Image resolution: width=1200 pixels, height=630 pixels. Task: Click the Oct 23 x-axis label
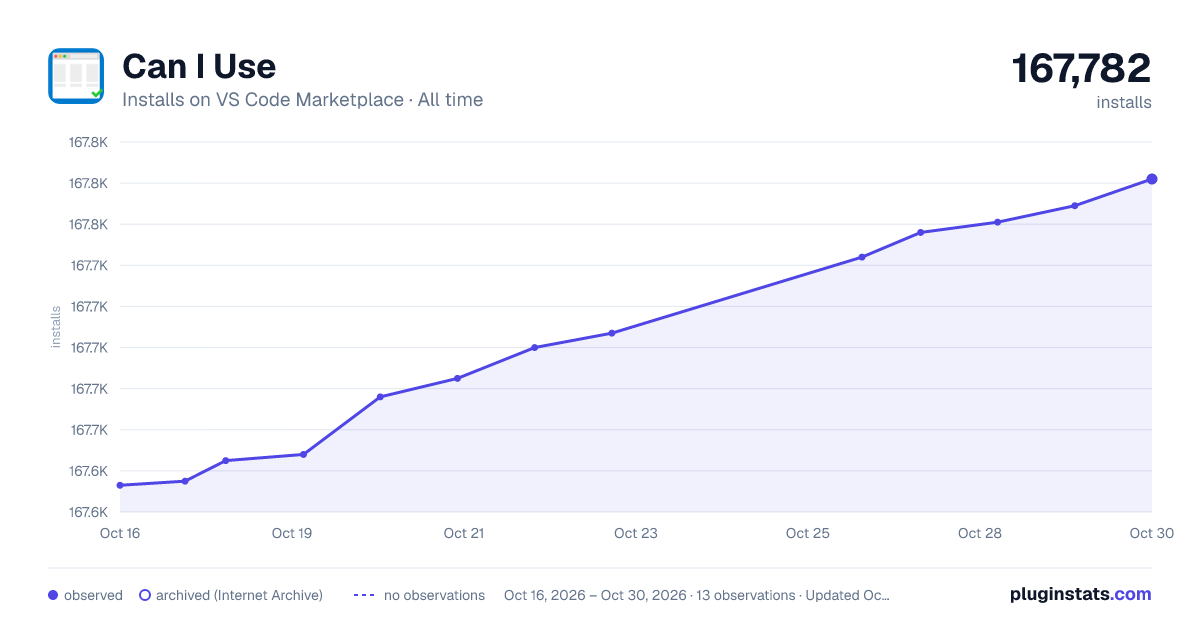(636, 533)
